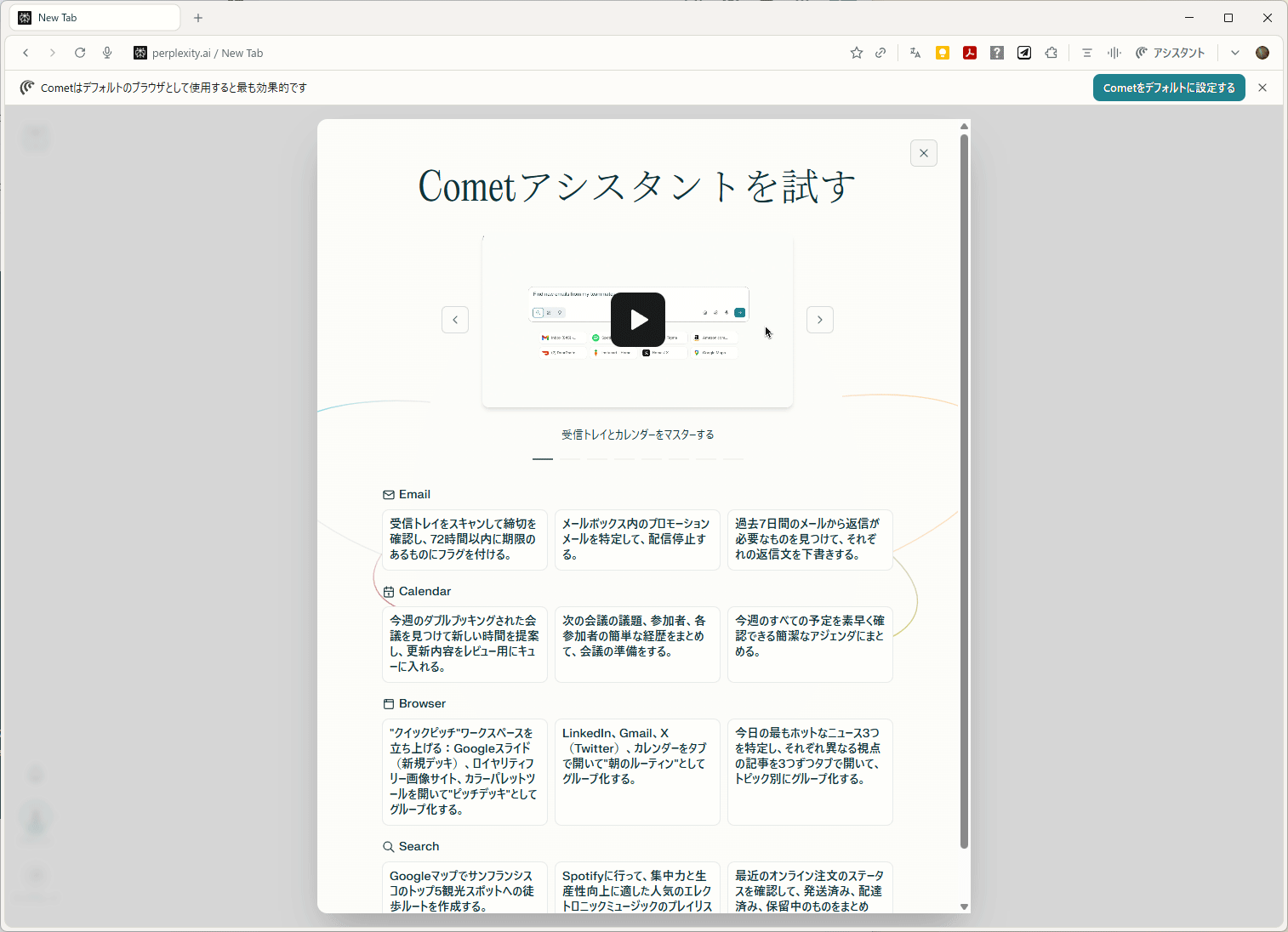
Task: Open the yellow Google Keep extension
Action: tap(943, 53)
